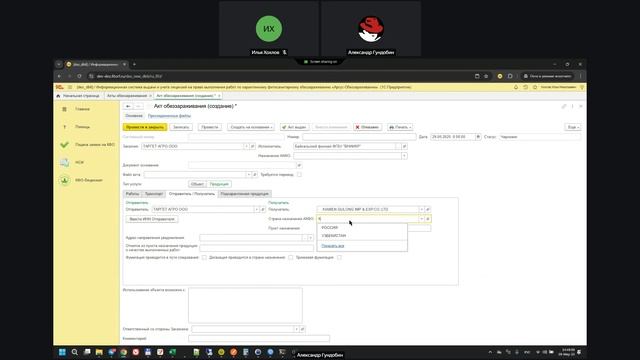Click the Ввести ИНН Отправителя button
This screenshot has height=360, width=640.
click(x=152, y=219)
